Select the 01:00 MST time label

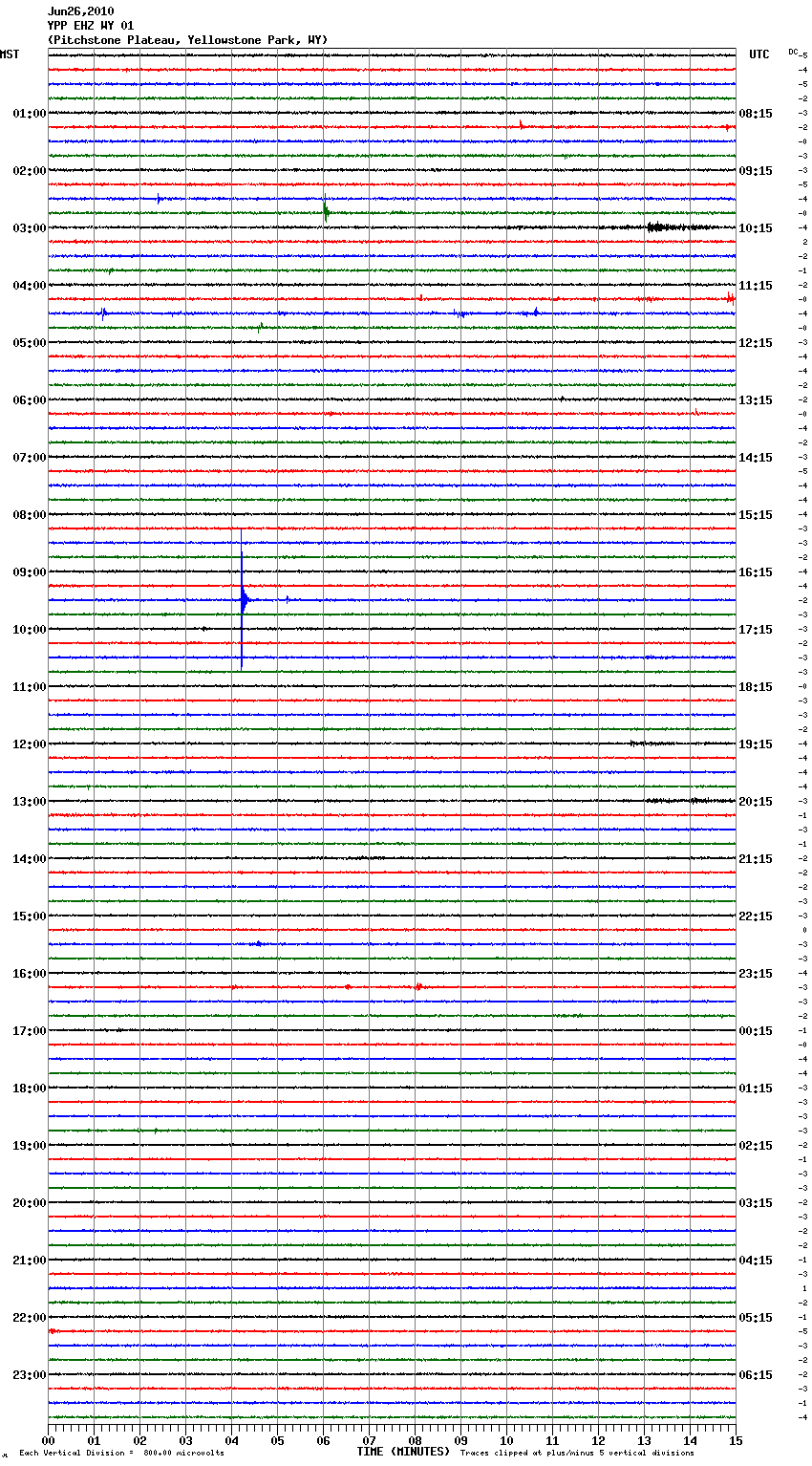coord(29,114)
